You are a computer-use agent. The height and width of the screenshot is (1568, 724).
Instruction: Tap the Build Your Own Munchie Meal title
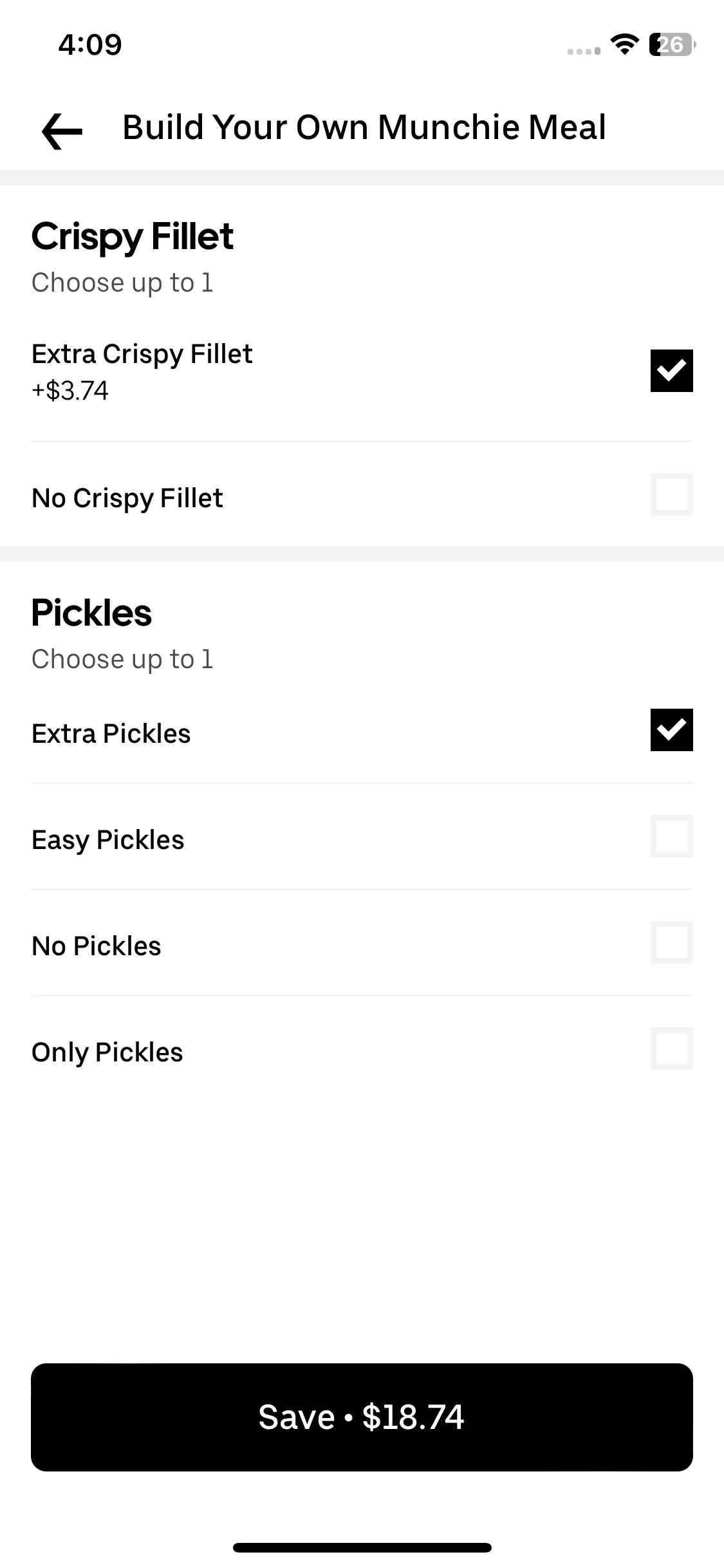click(364, 127)
